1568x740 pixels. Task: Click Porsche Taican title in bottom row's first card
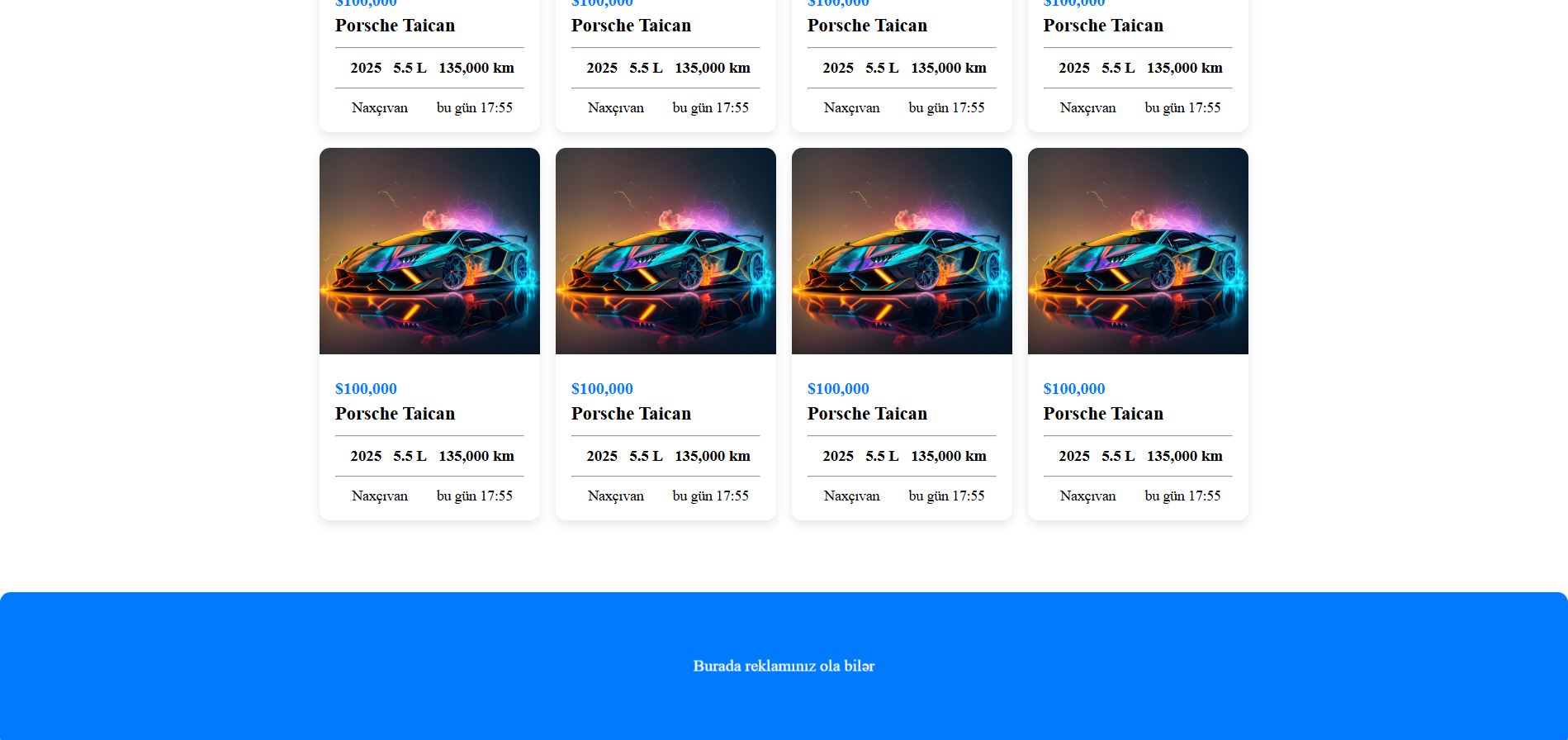(x=395, y=414)
